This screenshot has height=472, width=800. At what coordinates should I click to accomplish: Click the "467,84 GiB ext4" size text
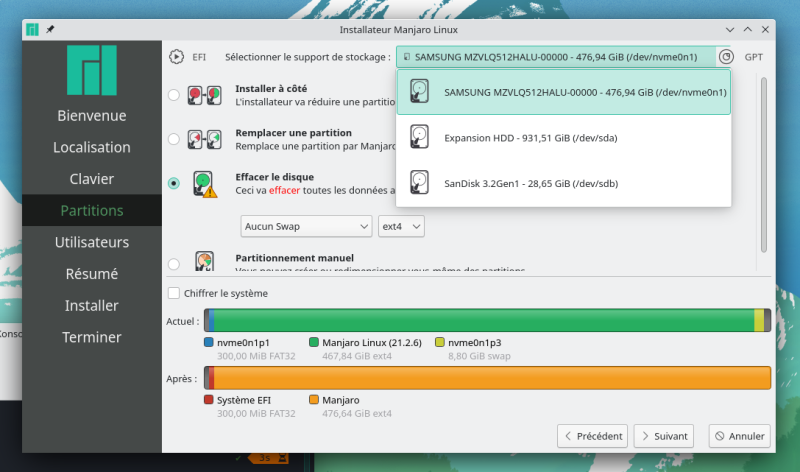(x=357, y=356)
